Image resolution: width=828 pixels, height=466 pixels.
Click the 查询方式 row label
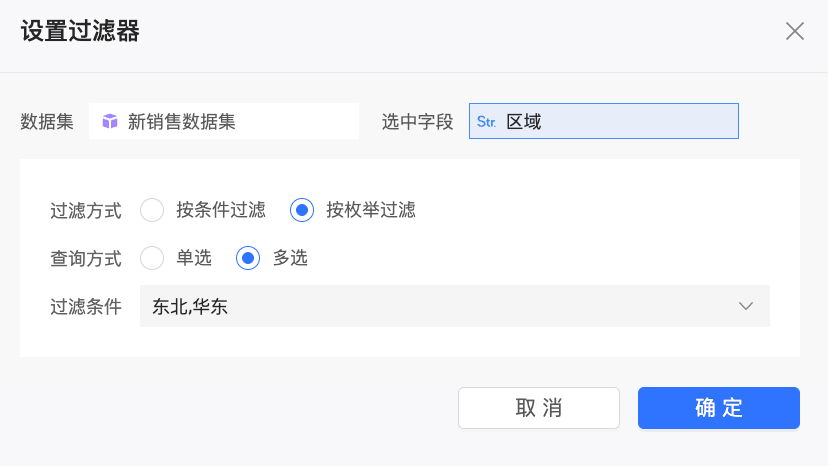86,259
